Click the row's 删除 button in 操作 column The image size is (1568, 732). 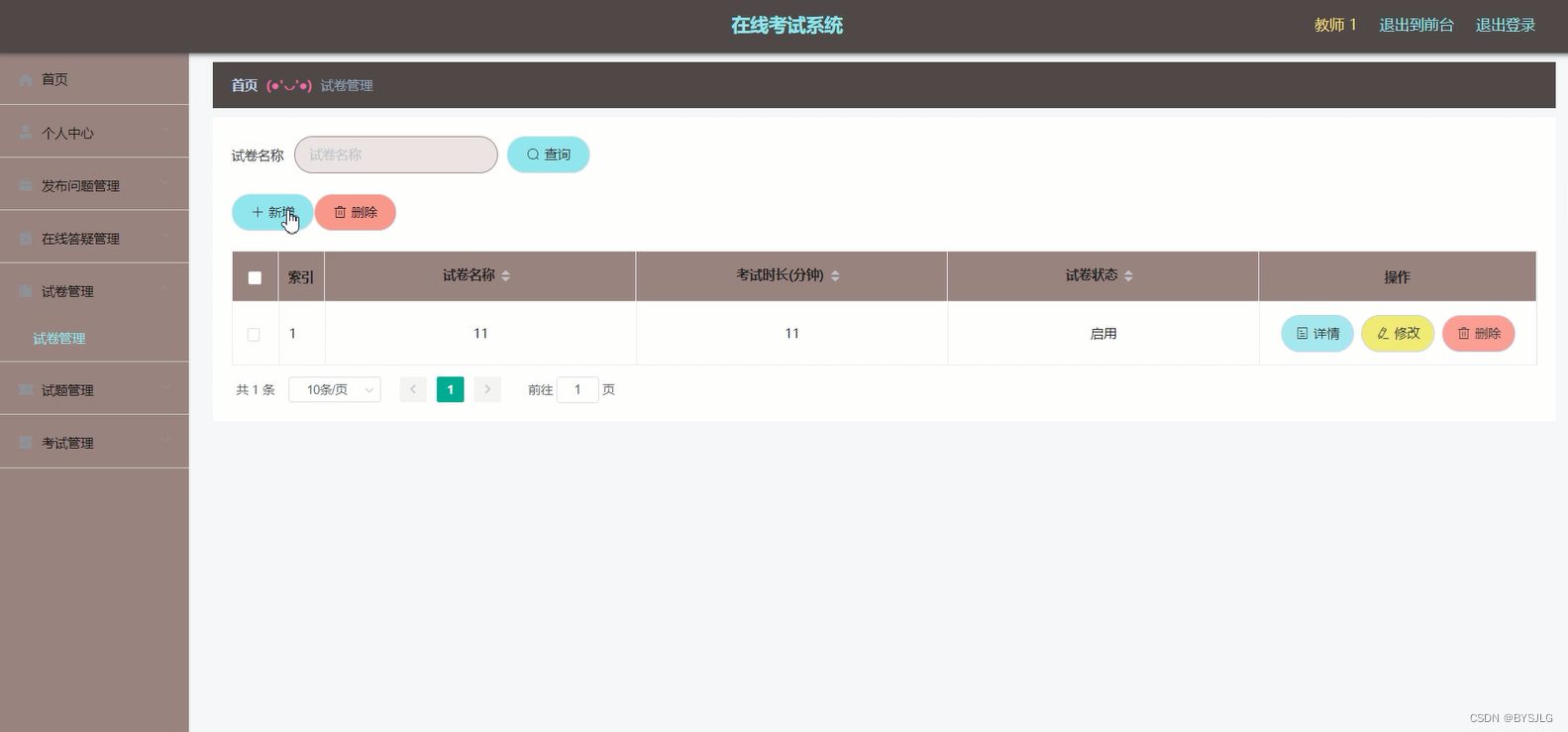click(x=1479, y=334)
